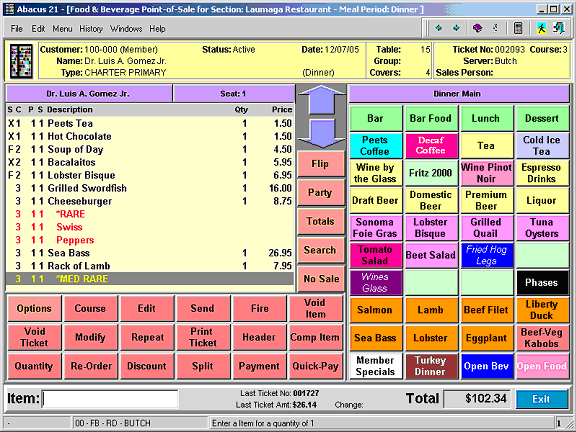Click the Fire button
Viewport: 576px width, 432px height.
point(259,308)
